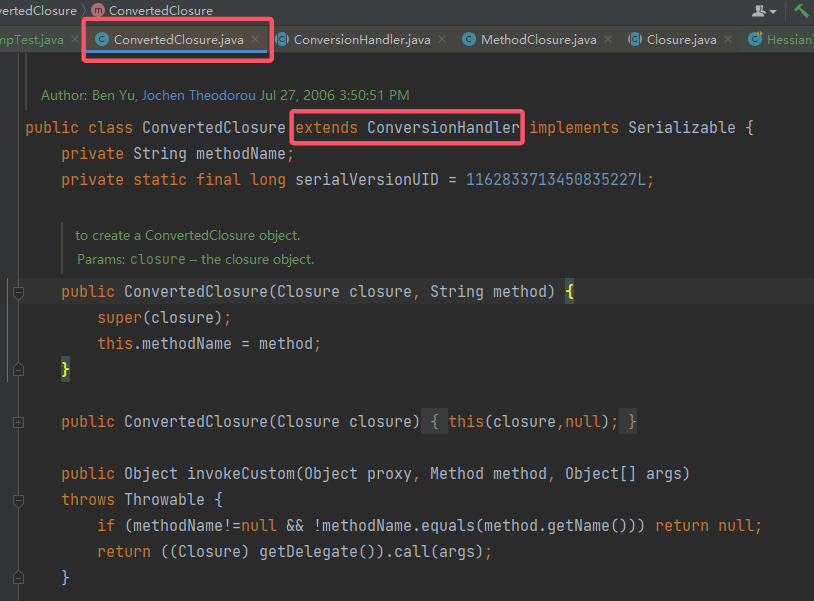Click the MethodClosure.java class icon

point(469,39)
